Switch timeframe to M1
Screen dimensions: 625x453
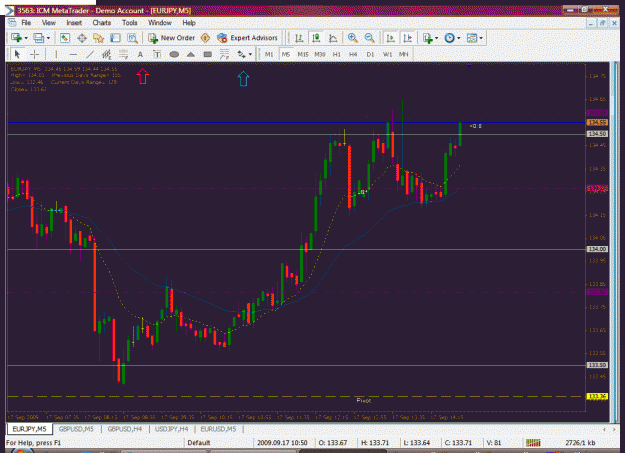(269, 54)
